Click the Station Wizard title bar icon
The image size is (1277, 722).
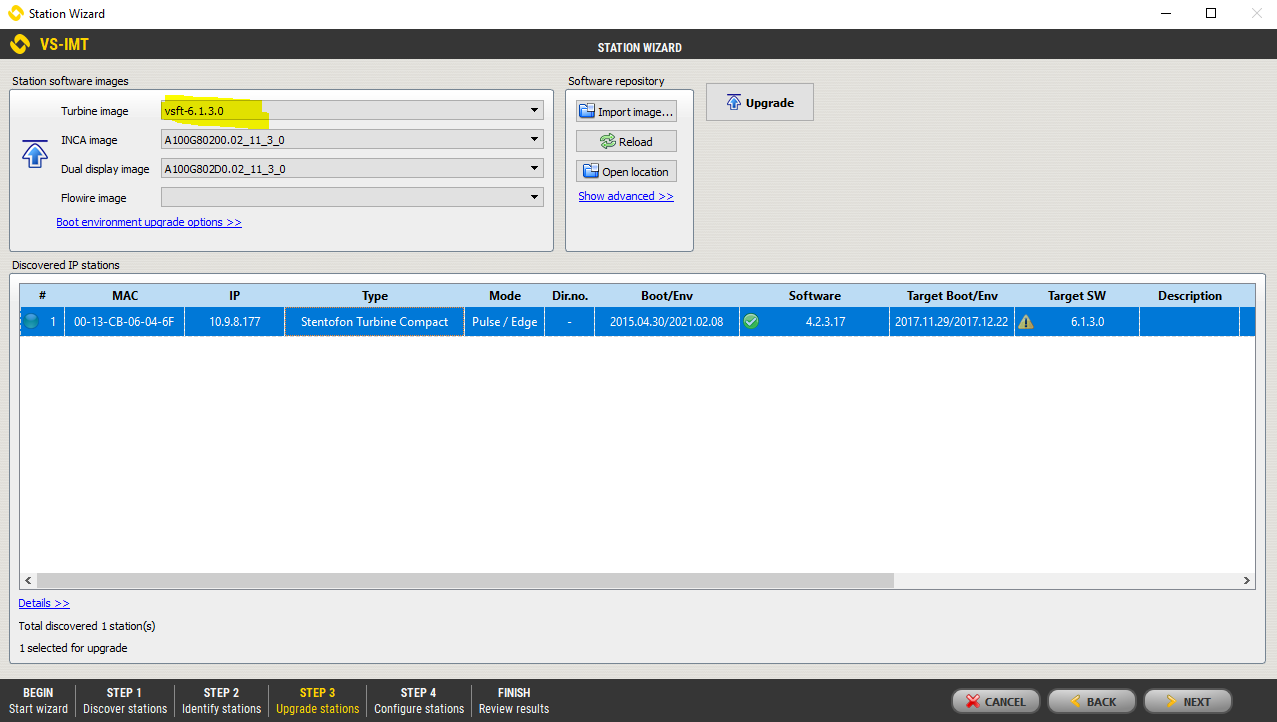15,13
